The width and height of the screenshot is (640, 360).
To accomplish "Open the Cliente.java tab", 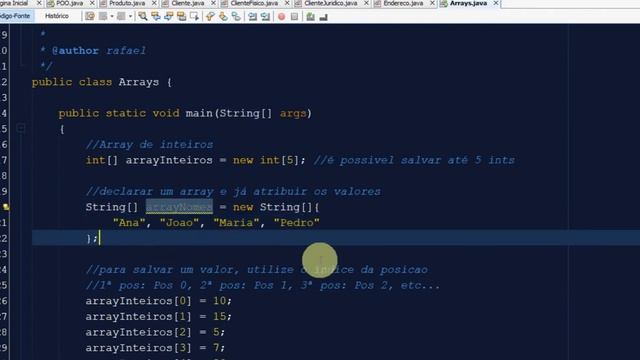I will 188,3.
